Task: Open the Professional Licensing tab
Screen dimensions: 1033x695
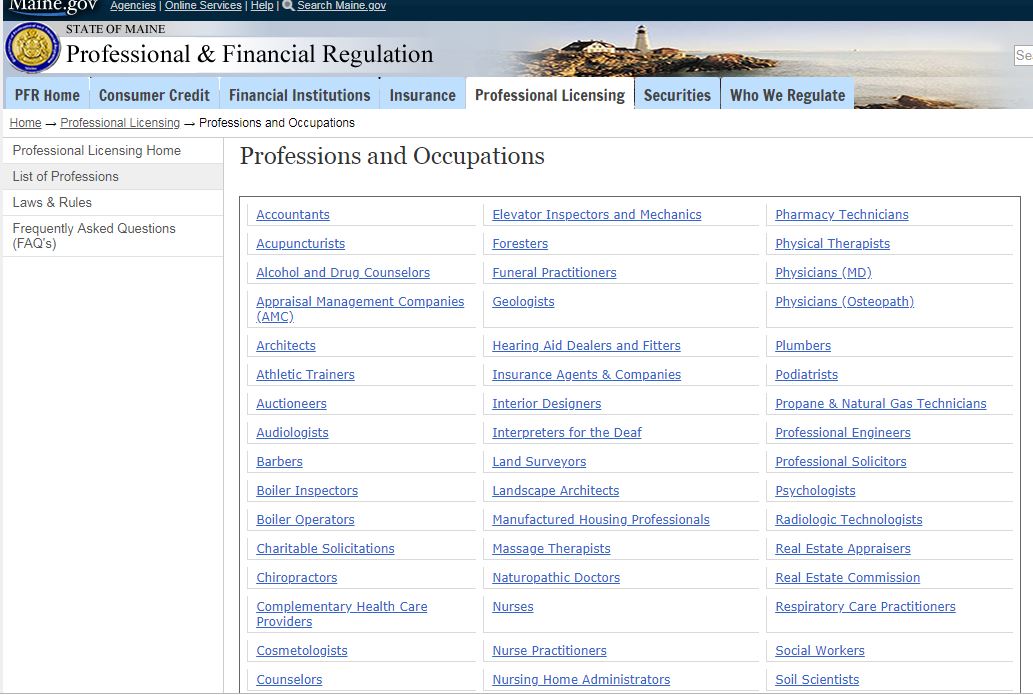Action: click(x=549, y=95)
